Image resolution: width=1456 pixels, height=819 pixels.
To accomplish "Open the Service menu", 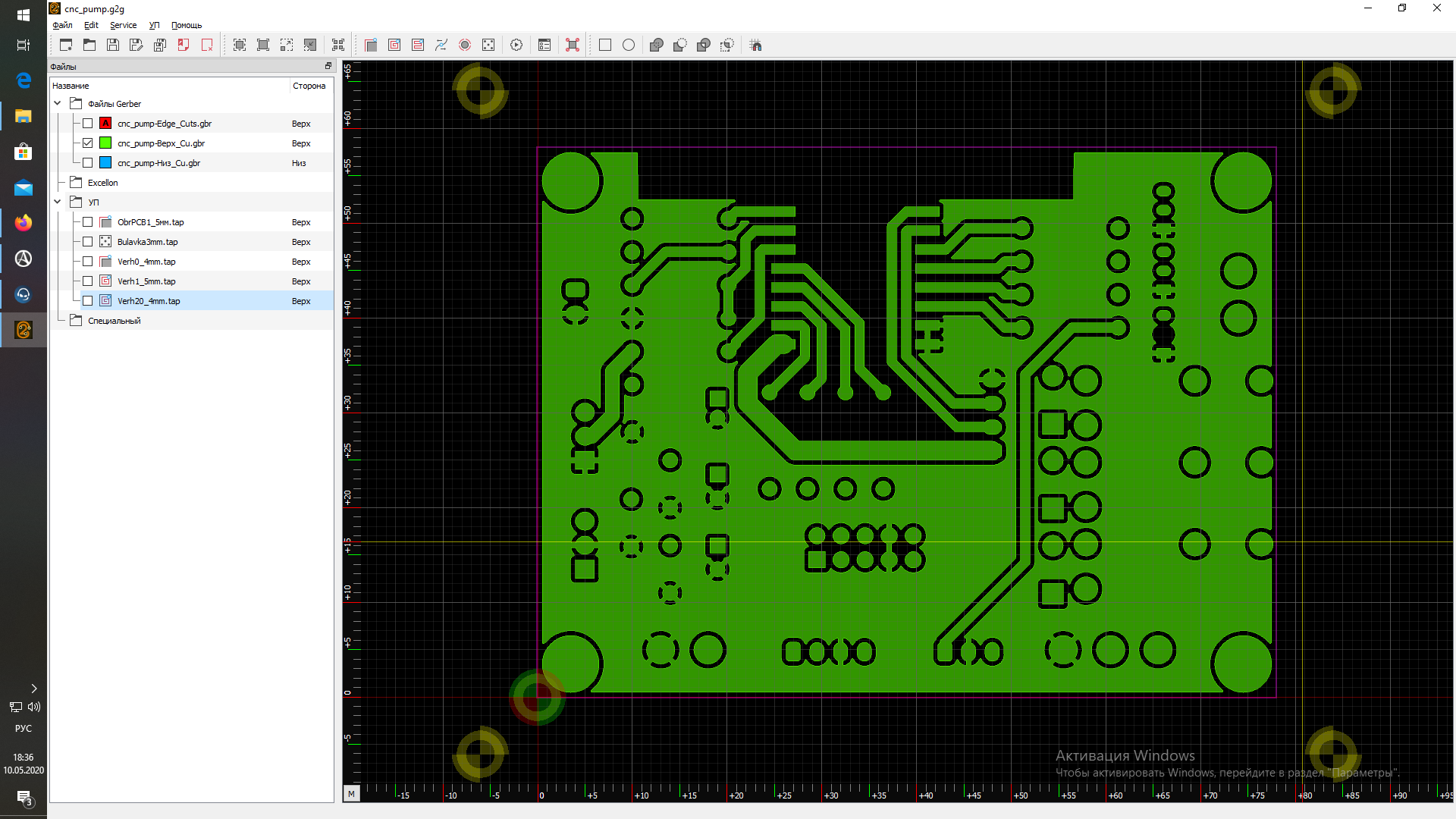I will click(123, 25).
